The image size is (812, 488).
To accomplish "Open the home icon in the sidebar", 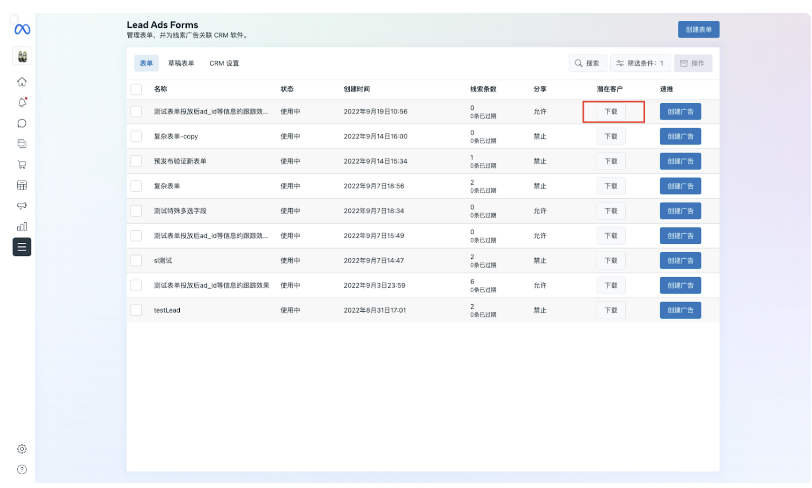I will point(22,81).
